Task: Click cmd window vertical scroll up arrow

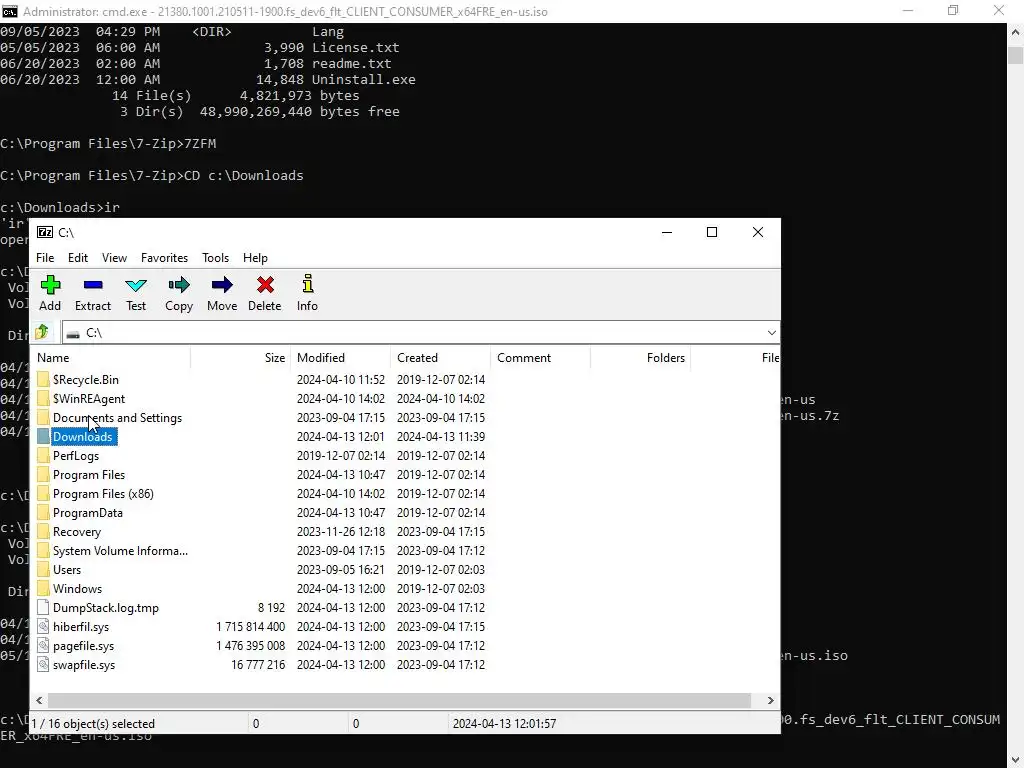Action: tap(1016, 32)
